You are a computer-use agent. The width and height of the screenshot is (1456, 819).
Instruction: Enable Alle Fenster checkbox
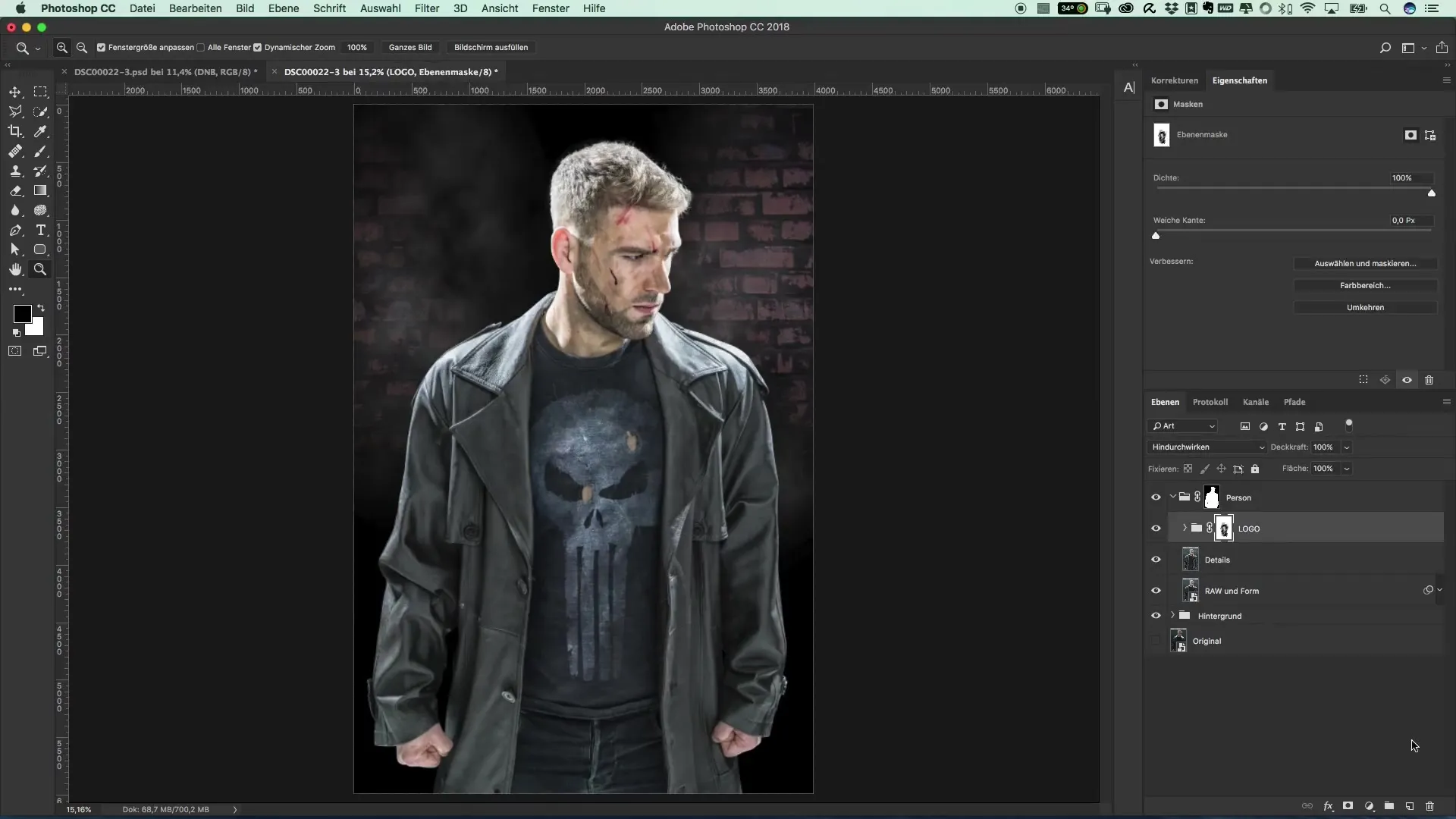200,47
